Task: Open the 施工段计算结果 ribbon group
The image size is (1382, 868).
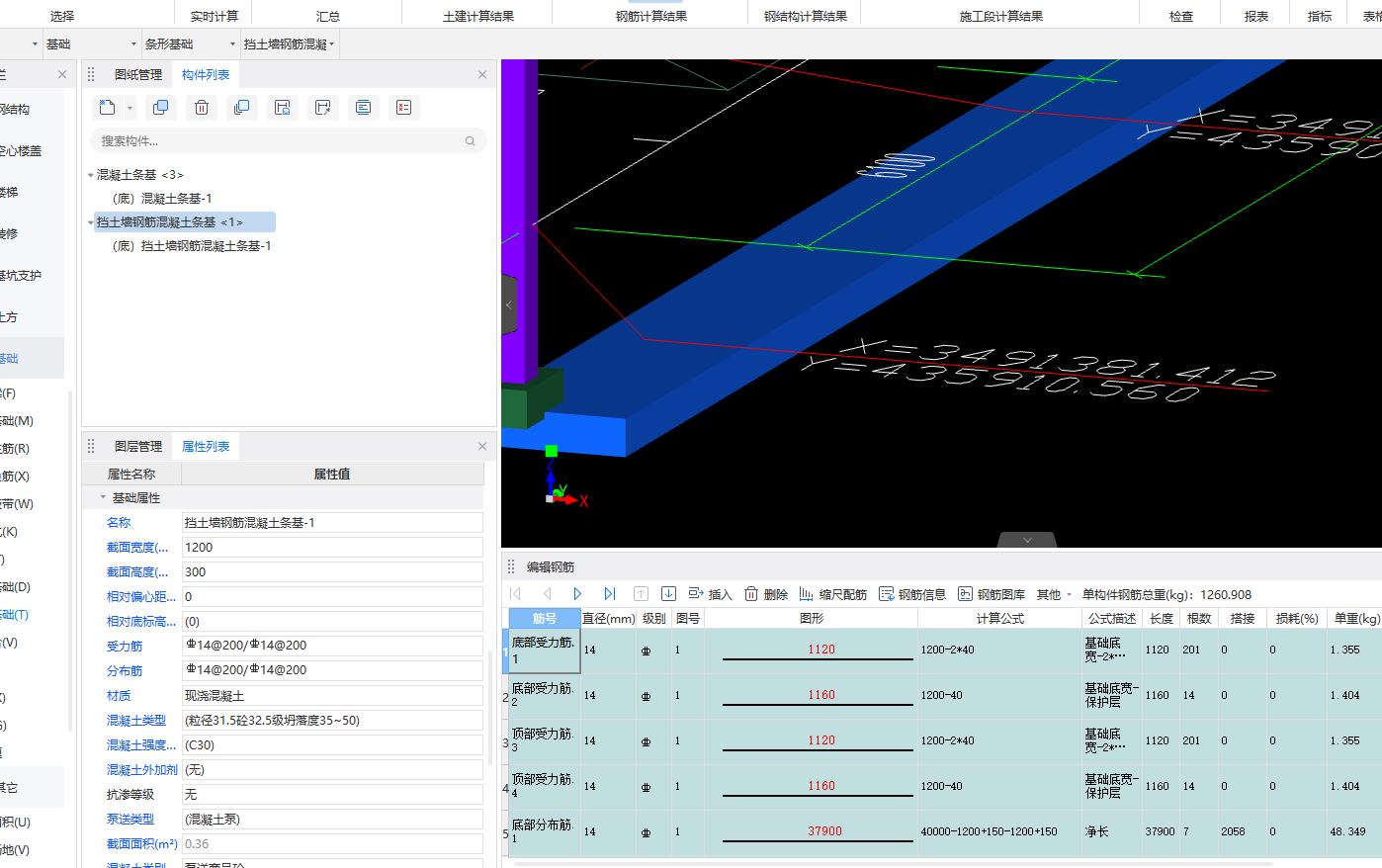Action: point(1001,17)
